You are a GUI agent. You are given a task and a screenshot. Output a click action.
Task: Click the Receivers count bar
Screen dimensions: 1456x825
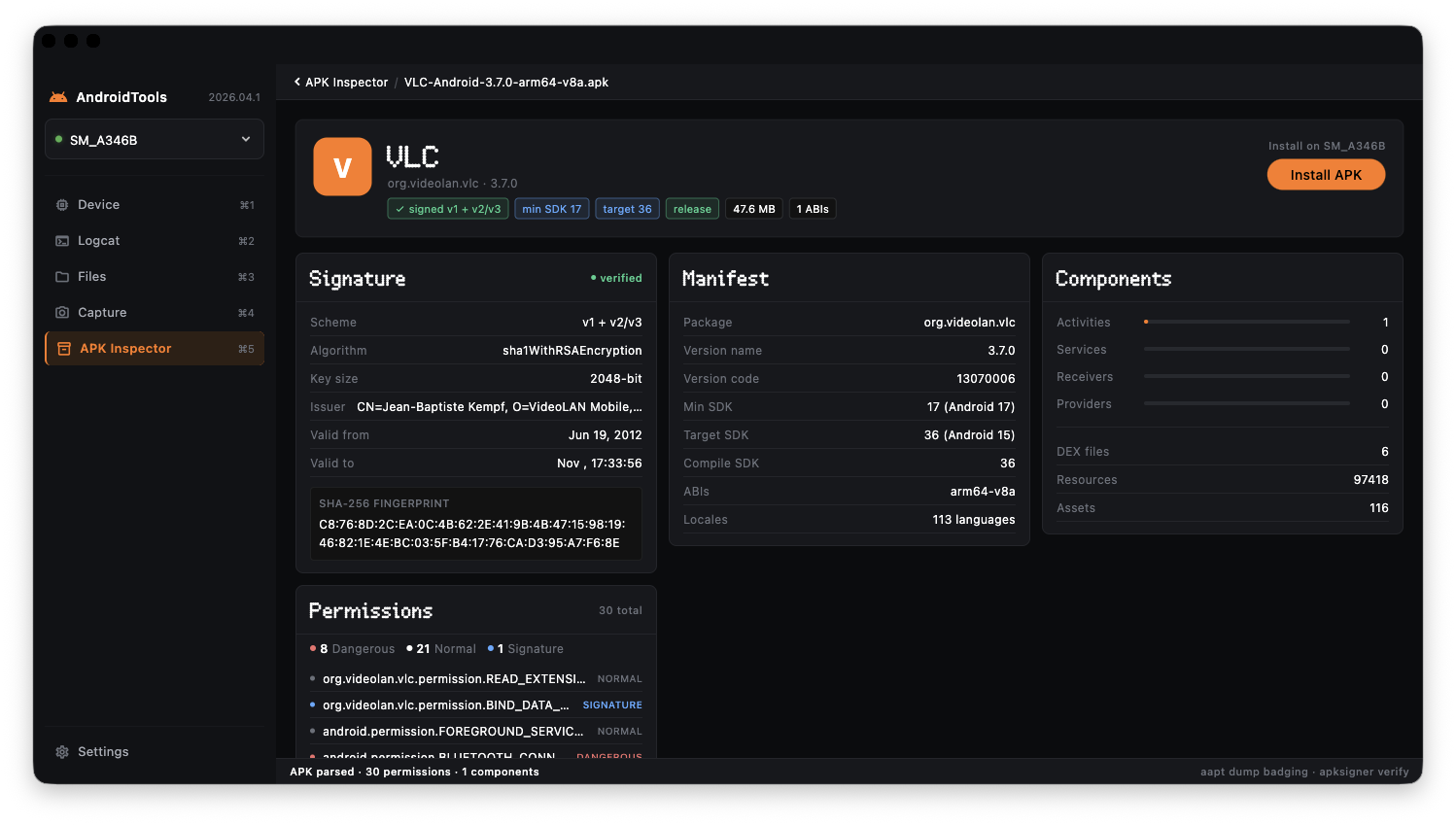click(1247, 376)
